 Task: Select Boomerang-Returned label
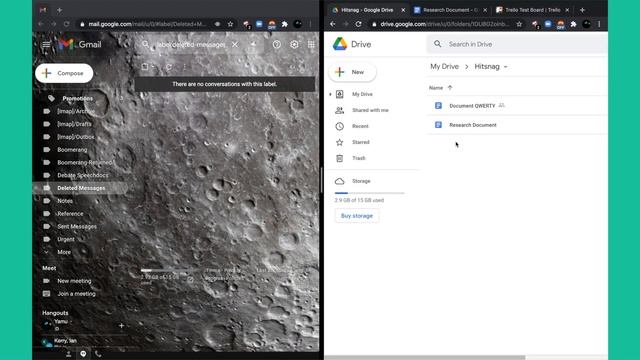(x=84, y=162)
